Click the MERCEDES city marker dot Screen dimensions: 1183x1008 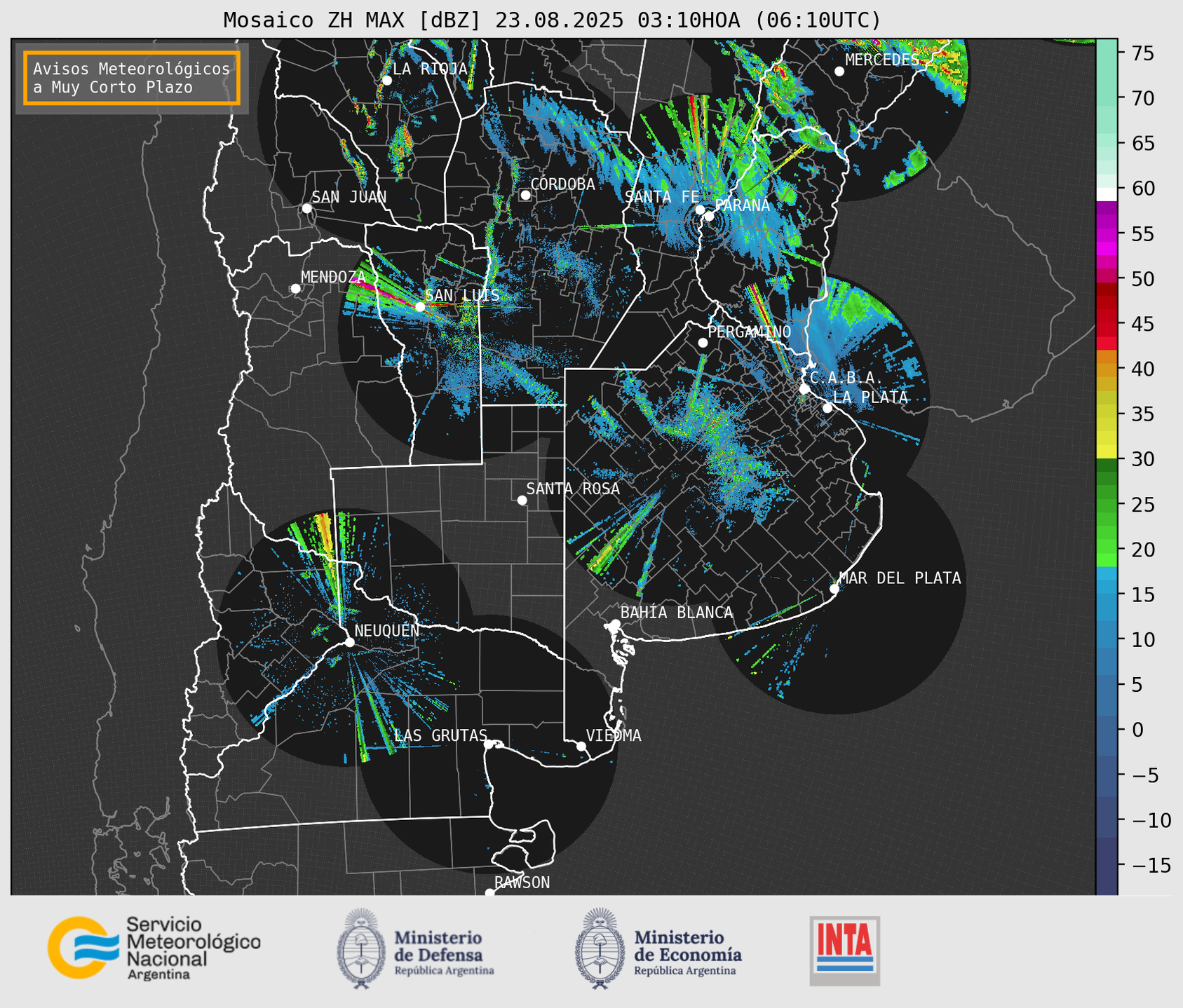coord(839,71)
